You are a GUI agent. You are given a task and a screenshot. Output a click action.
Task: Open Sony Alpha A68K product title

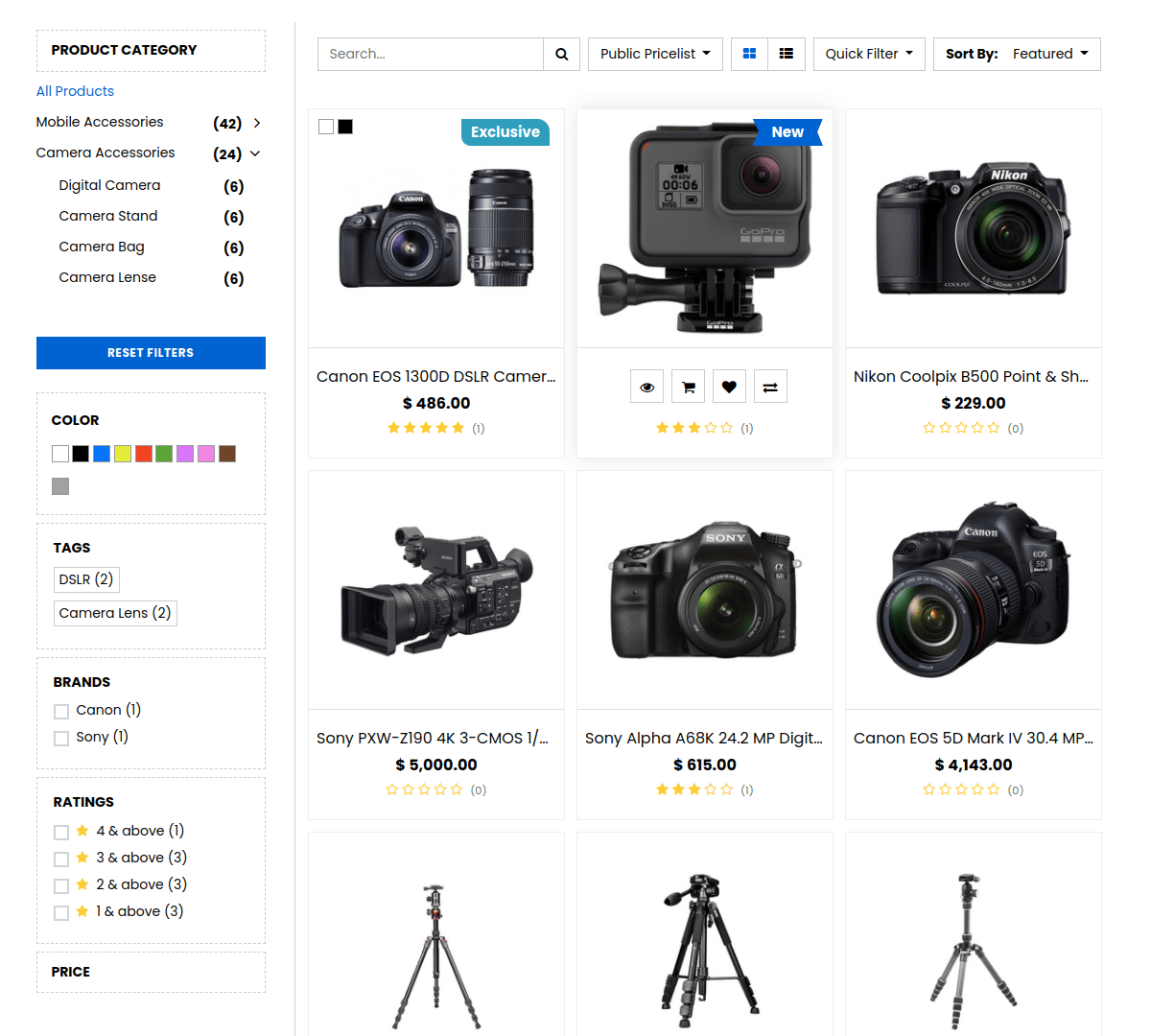tap(704, 739)
